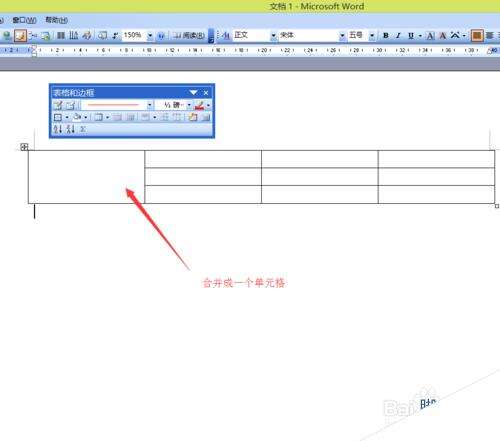Expand the 正文 style dropdown arrow
This screenshot has height=441, width=500.
(273, 35)
